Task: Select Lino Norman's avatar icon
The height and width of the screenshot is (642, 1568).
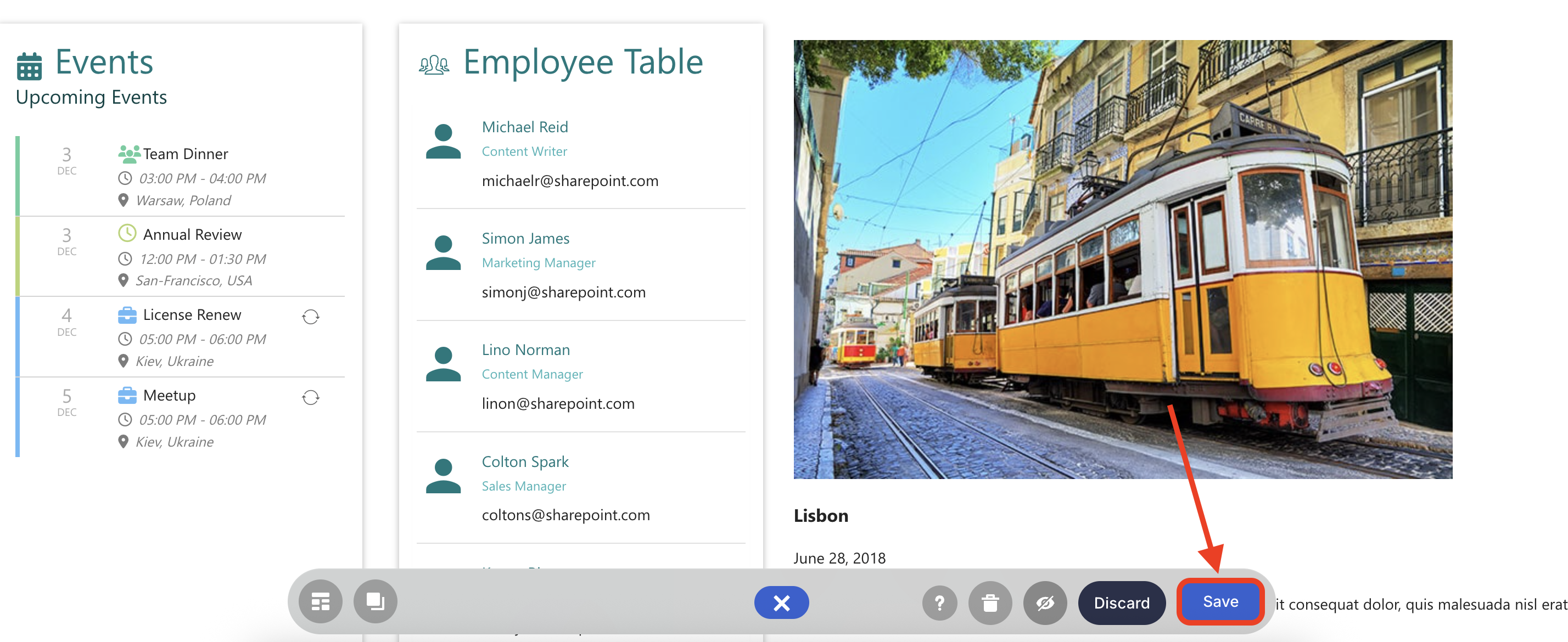Action: point(443,363)
